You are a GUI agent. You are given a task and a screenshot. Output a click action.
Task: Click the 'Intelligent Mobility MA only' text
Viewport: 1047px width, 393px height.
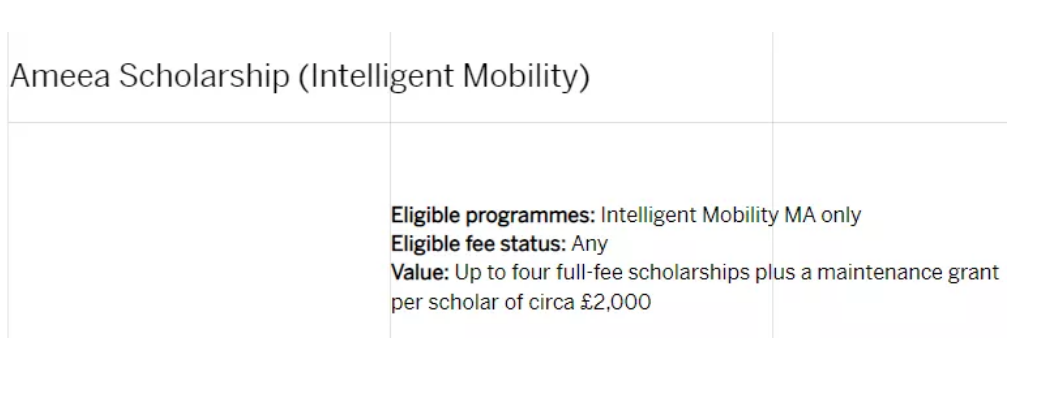tap(730, 216)
